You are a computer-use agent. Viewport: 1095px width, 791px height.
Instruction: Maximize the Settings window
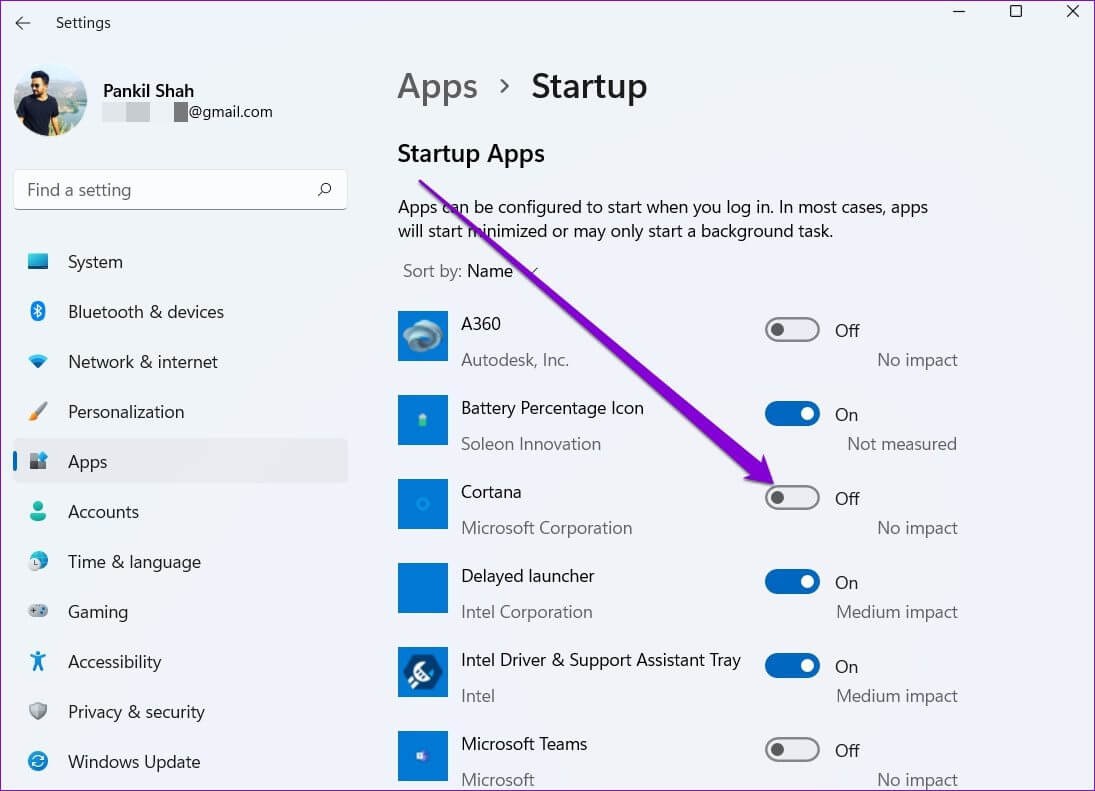pos(1015,11)
